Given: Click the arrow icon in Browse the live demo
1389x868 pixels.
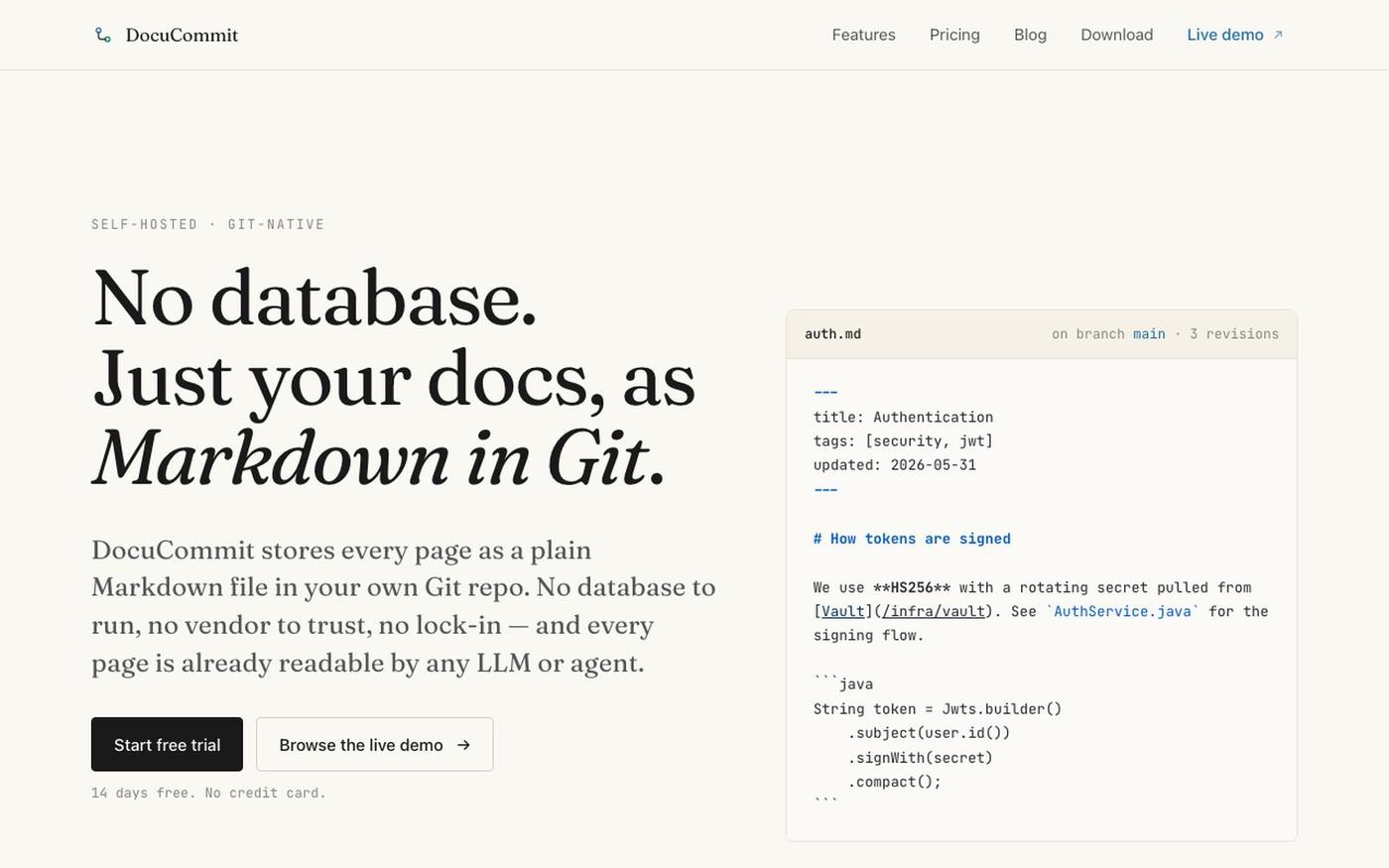Looking at the screenshot, I should (463, 745).
